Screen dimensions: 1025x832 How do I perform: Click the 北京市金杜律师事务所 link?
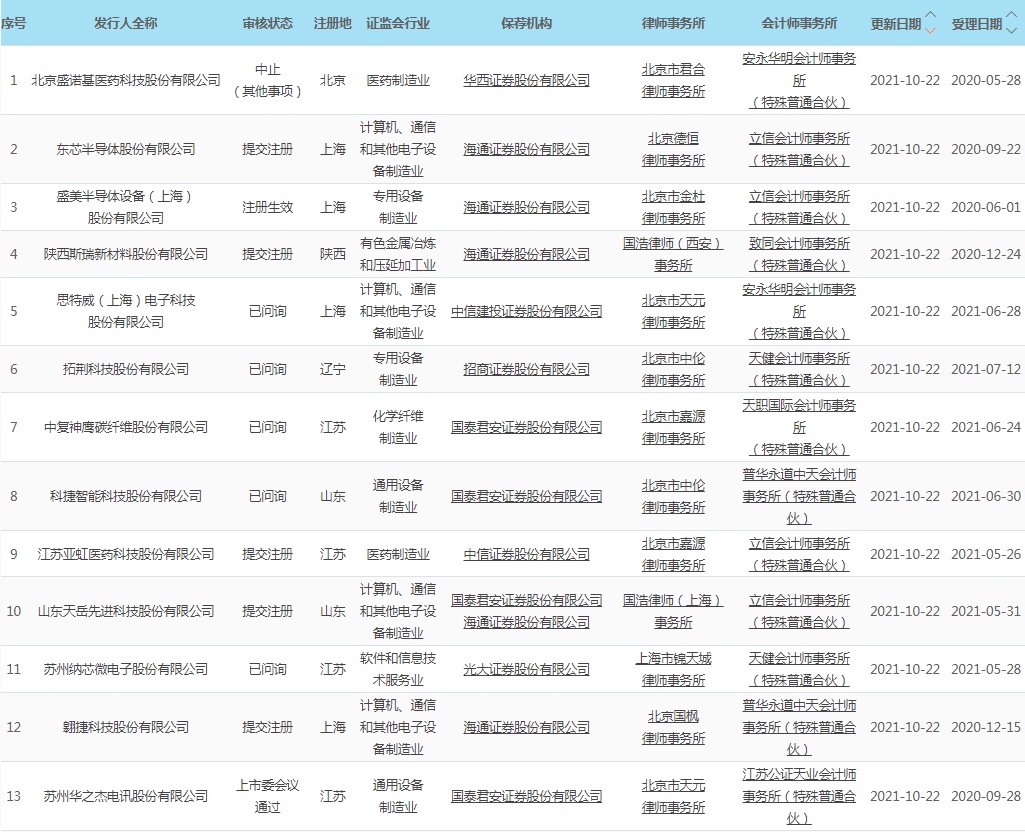[673, 207]
